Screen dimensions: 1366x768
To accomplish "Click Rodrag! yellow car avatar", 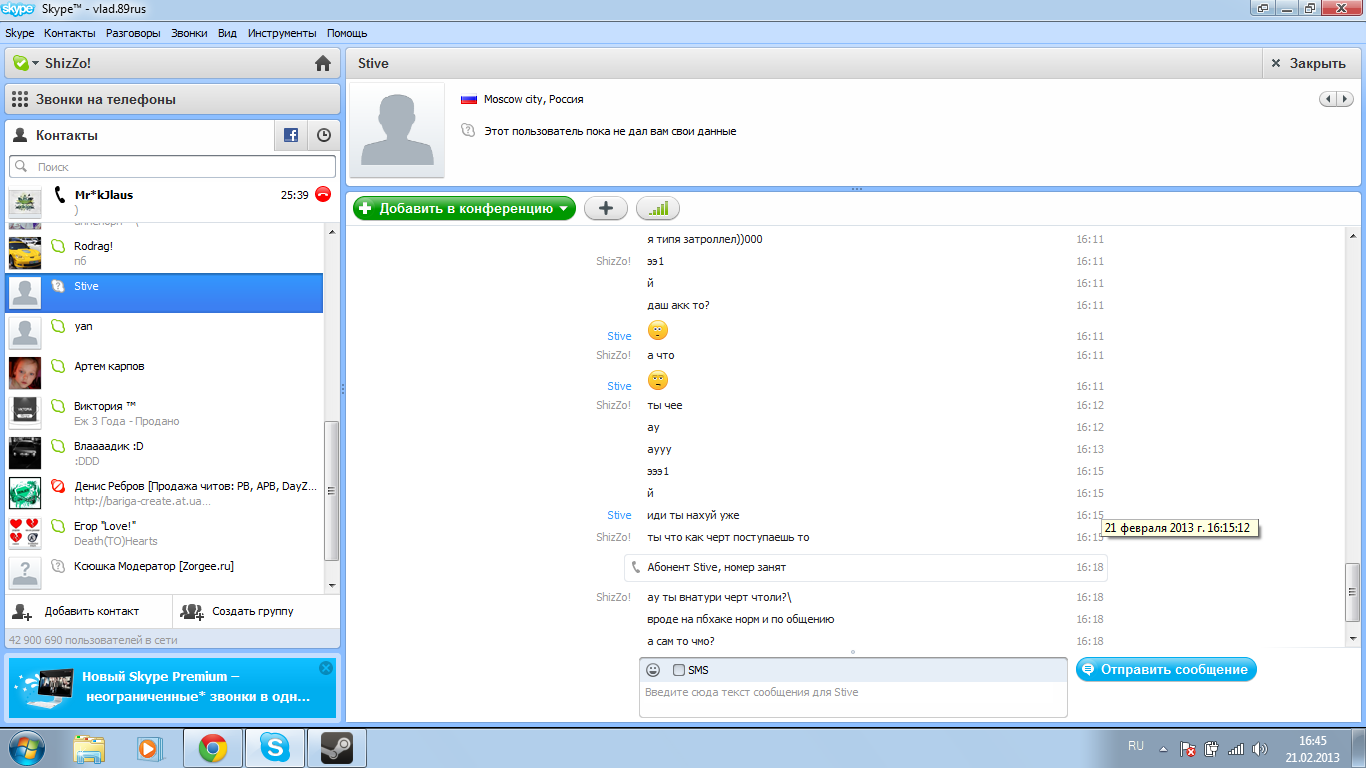I will 25,253.
